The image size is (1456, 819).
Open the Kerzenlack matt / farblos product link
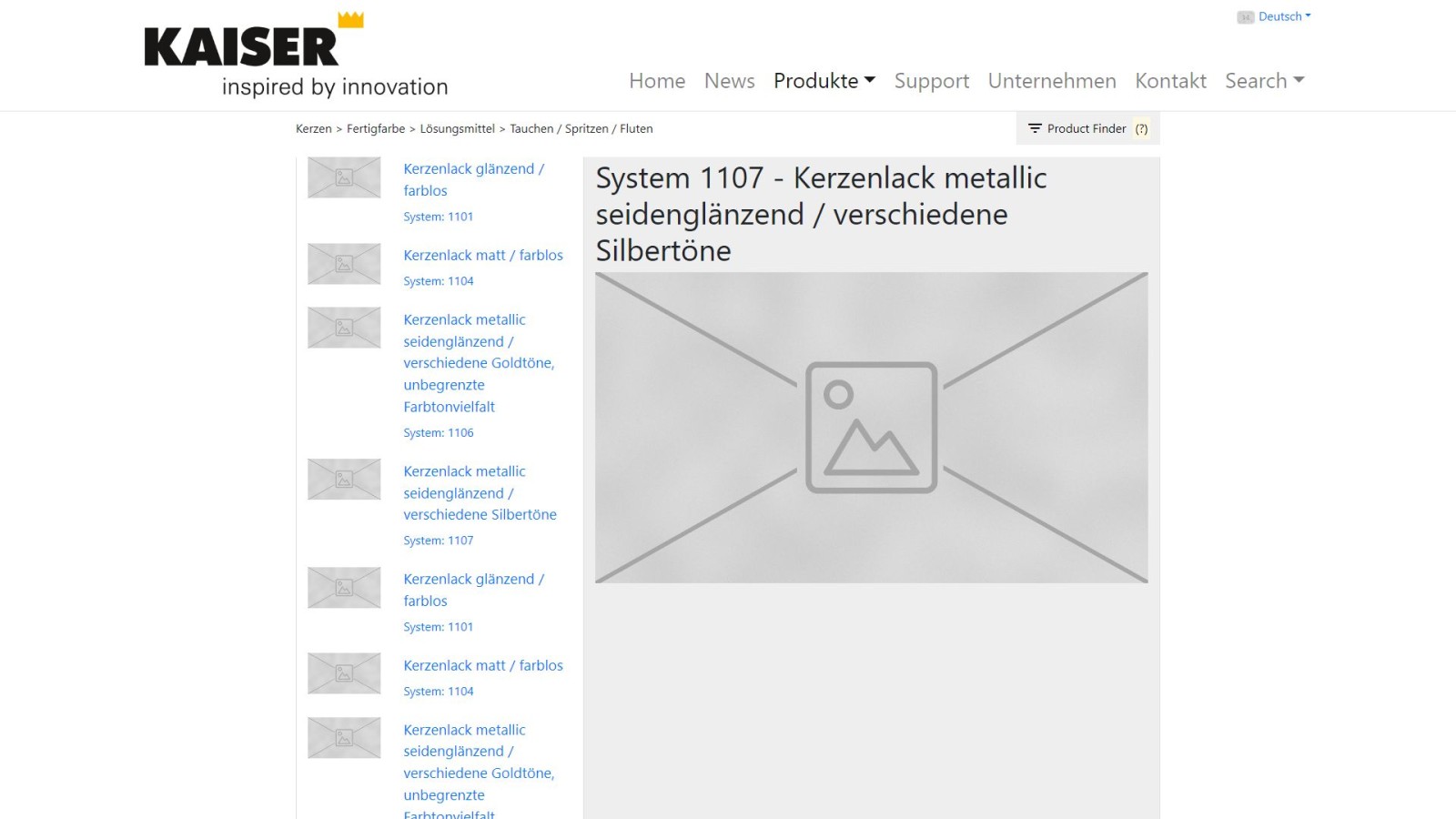483,255
